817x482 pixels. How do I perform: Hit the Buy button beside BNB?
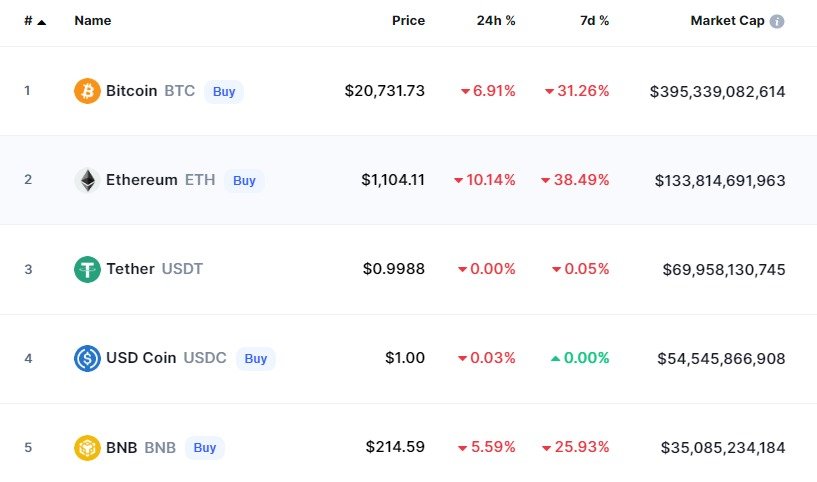click(204, 448)
